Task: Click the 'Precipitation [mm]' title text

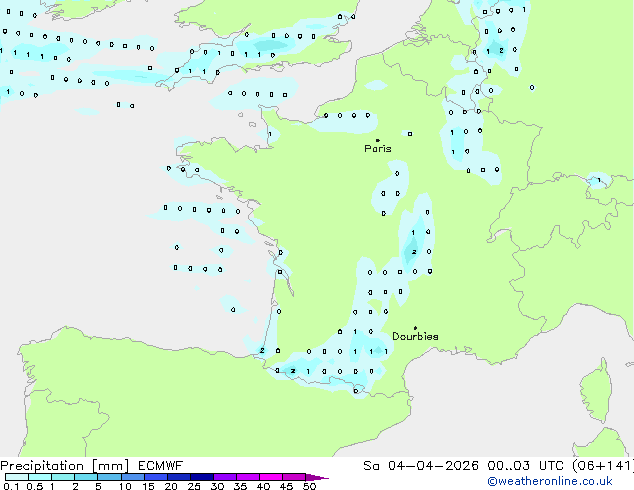Action: 65,466
